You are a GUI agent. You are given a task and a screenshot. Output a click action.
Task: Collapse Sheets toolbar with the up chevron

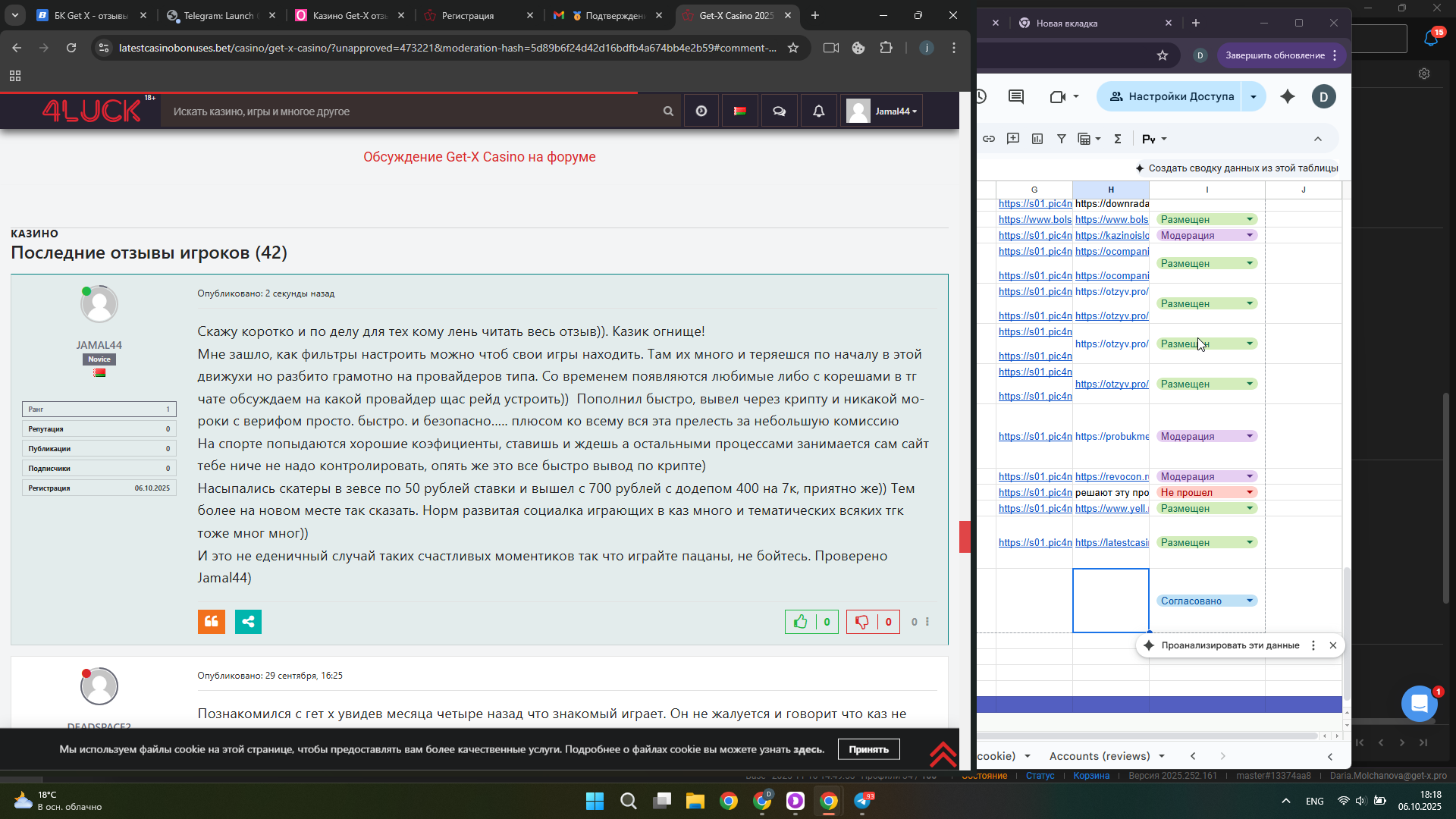[1318, 139]
